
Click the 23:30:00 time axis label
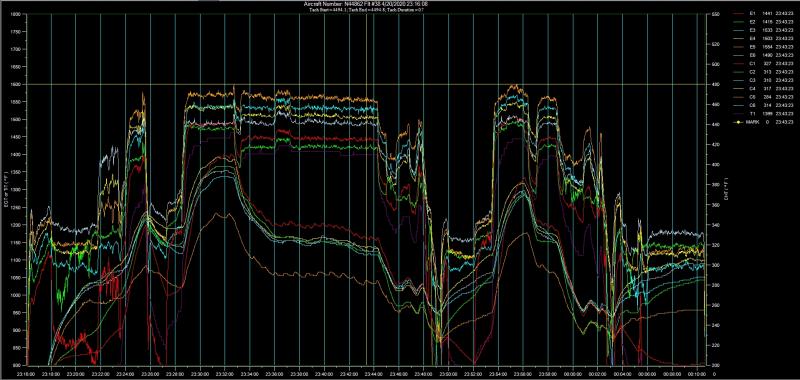tap(200, 374)
